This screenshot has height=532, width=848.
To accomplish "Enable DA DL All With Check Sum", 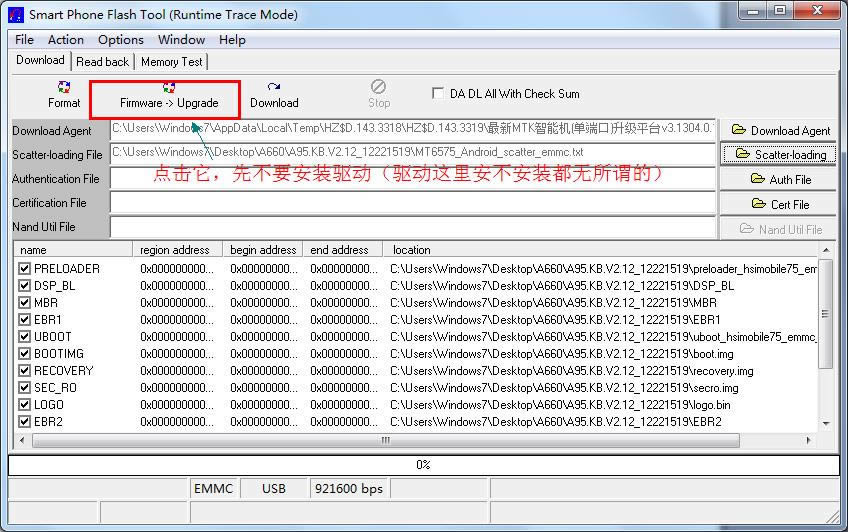I will tap(438, 93).
